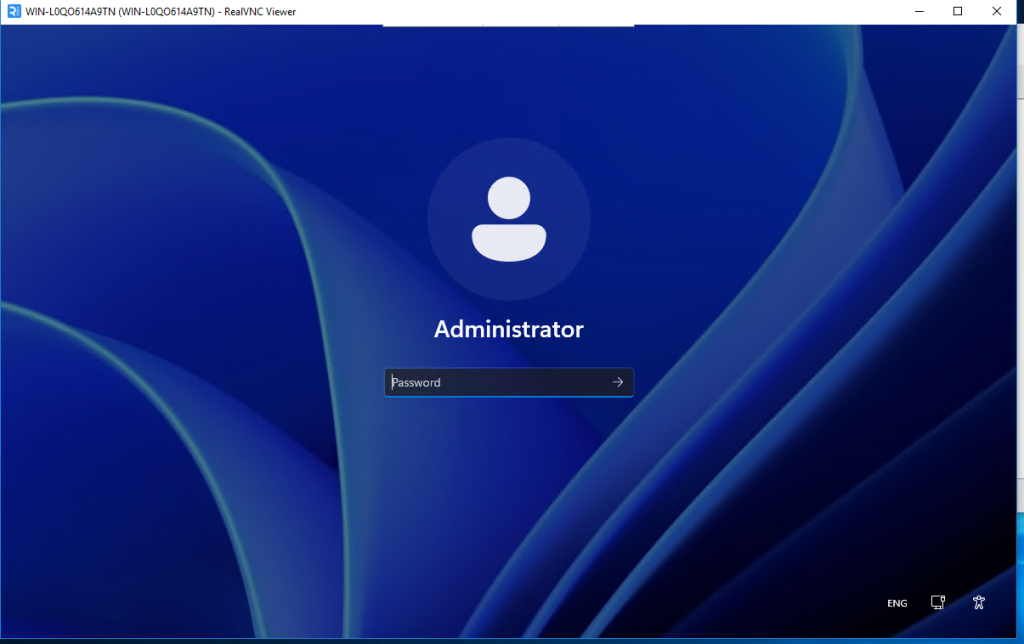Click the RealVNC Viewer app icon
Image resolution: width=1024 pixels, height=644 pixels.
click(14, 11)
